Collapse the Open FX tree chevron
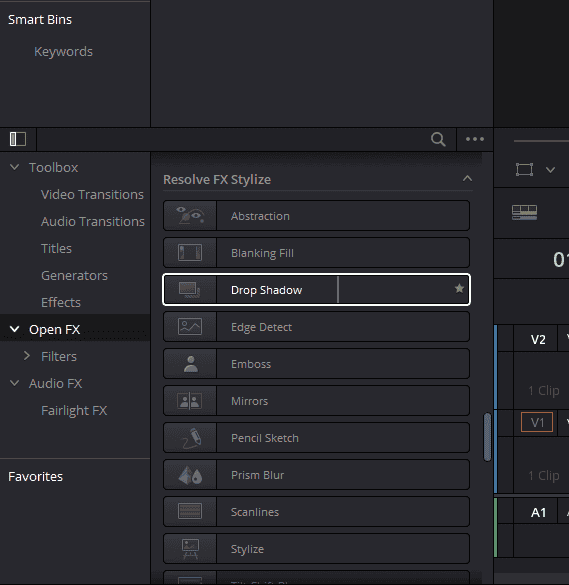 click(x=15, y=329)
